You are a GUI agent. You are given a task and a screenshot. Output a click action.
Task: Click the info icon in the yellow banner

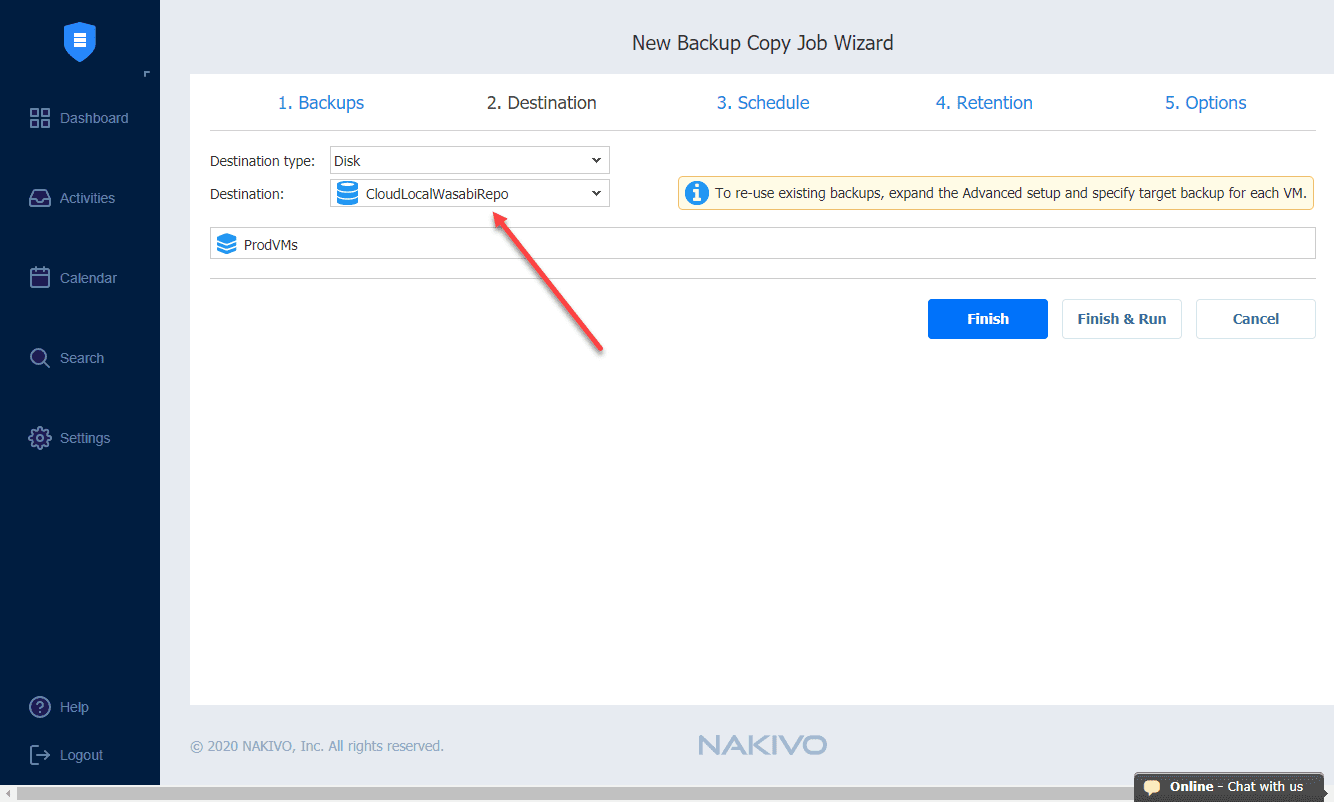697,192
